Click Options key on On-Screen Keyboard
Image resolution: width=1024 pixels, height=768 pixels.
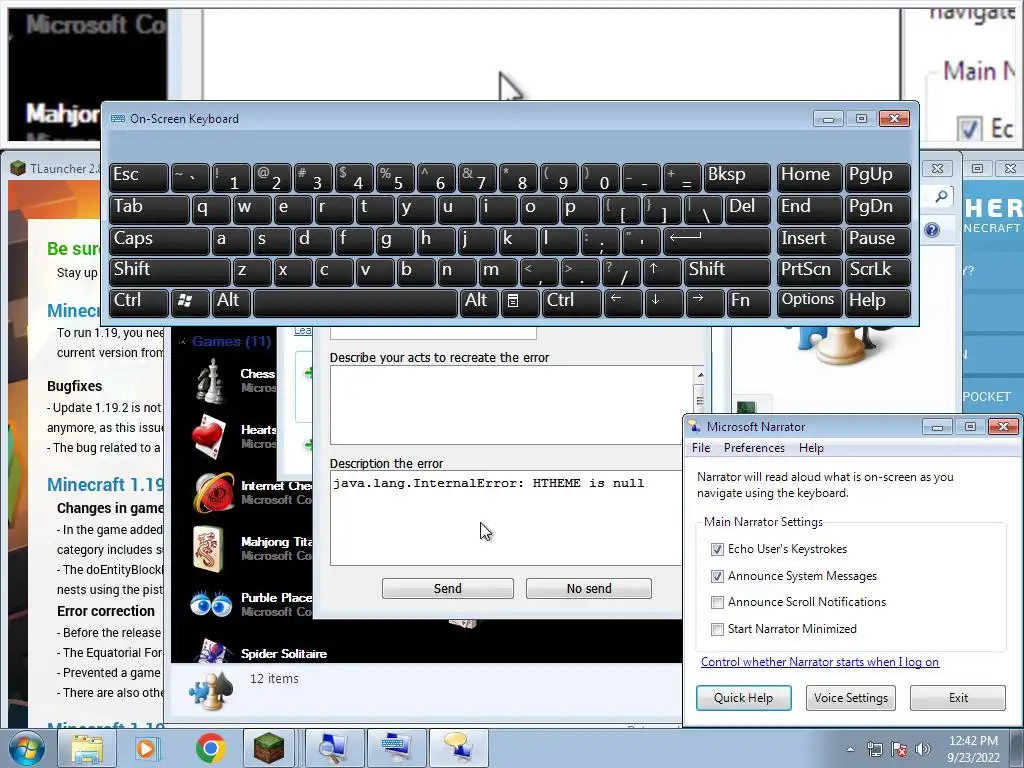(x=808, y=302)
